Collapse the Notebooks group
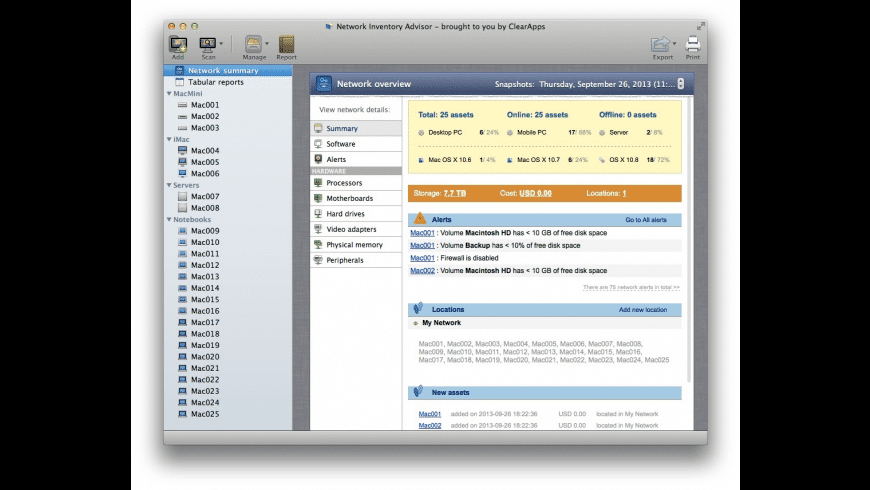The height and width of the screenshot is (490, 870). point(169,219)
